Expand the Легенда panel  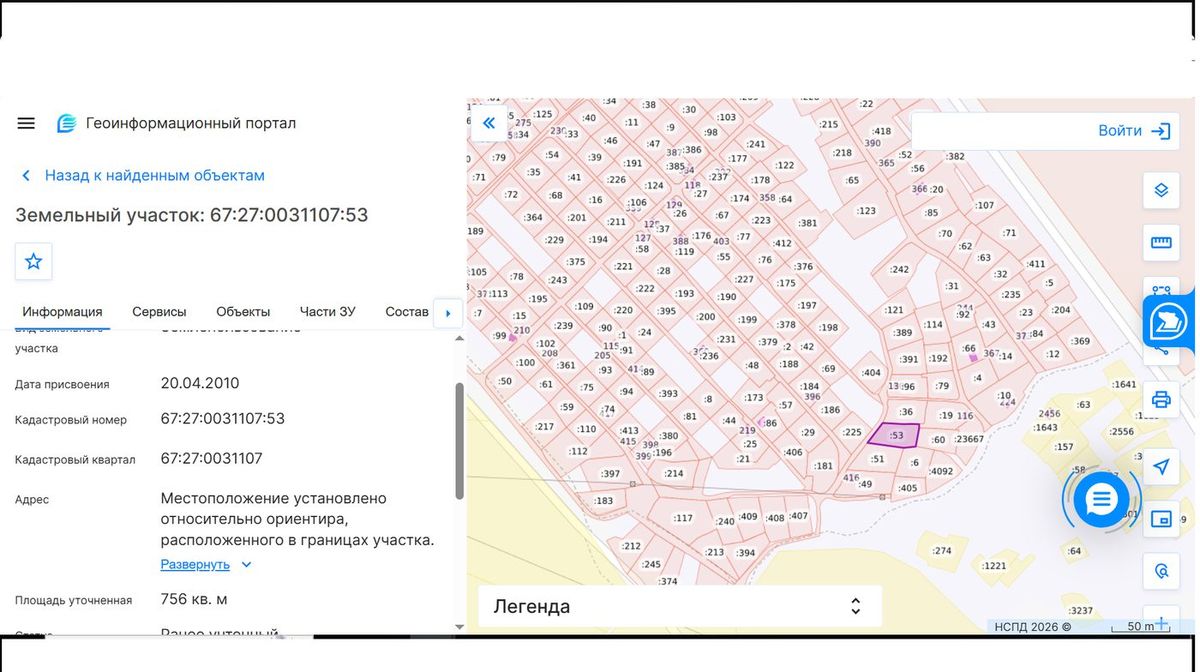(x=680, y=606)
